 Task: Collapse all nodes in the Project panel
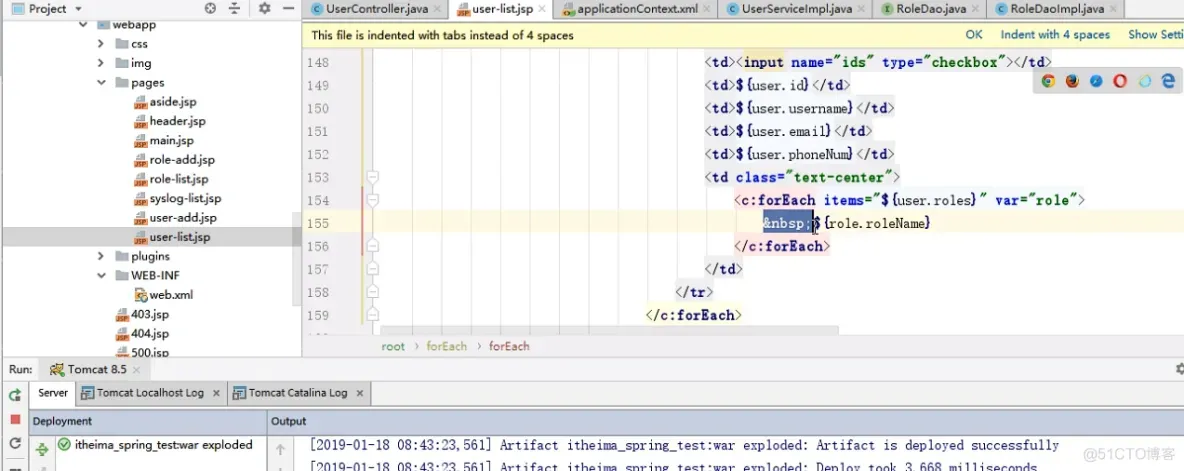tap(235, 8)
